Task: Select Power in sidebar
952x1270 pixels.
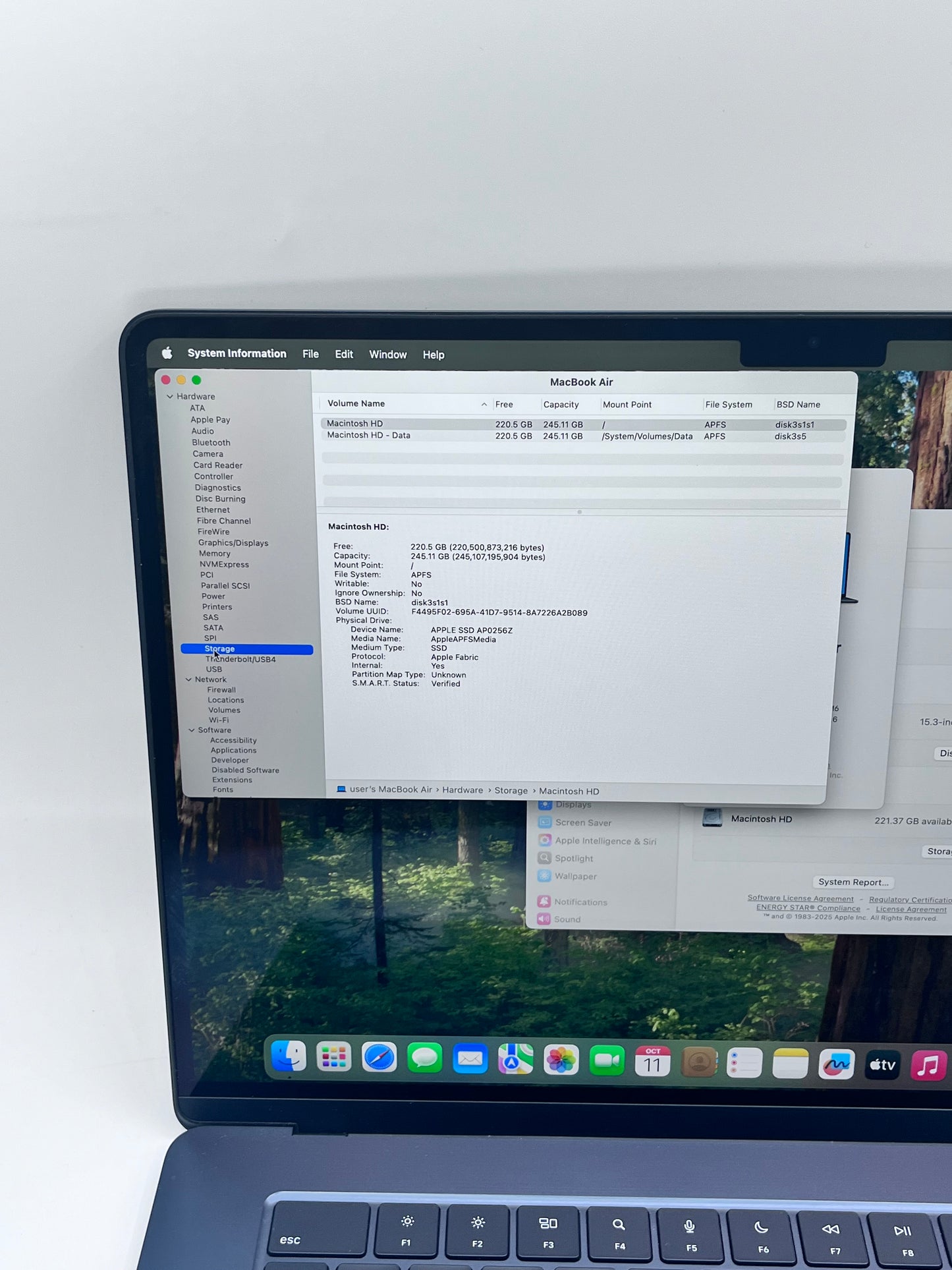Action: pyautogui.click(x=213, y=596)
